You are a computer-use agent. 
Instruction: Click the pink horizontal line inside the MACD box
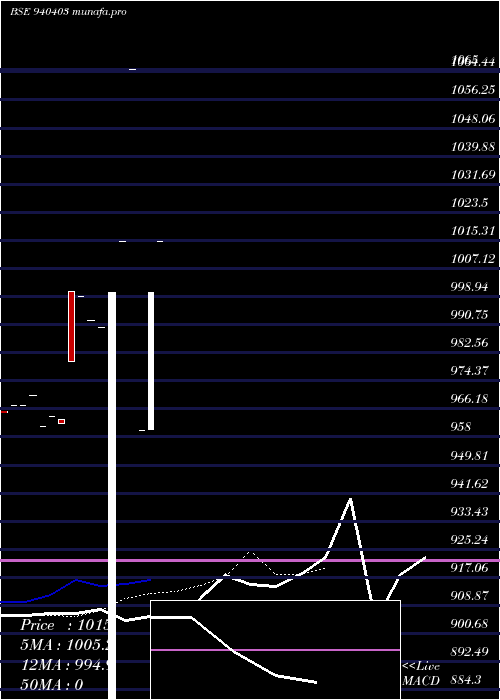(275, 650)
